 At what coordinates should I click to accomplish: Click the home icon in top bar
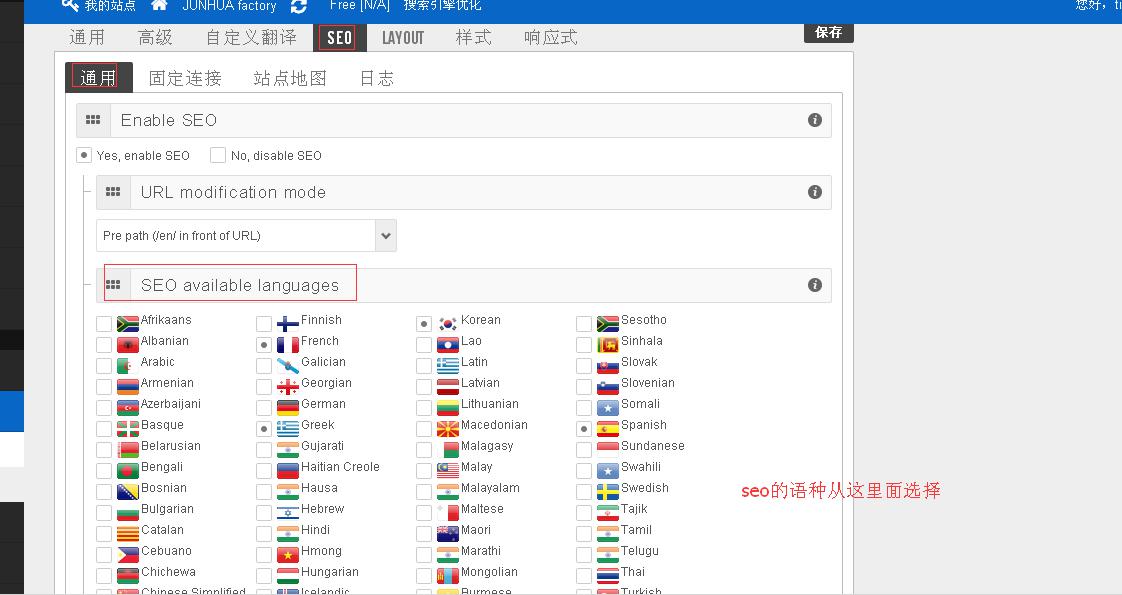159,6
